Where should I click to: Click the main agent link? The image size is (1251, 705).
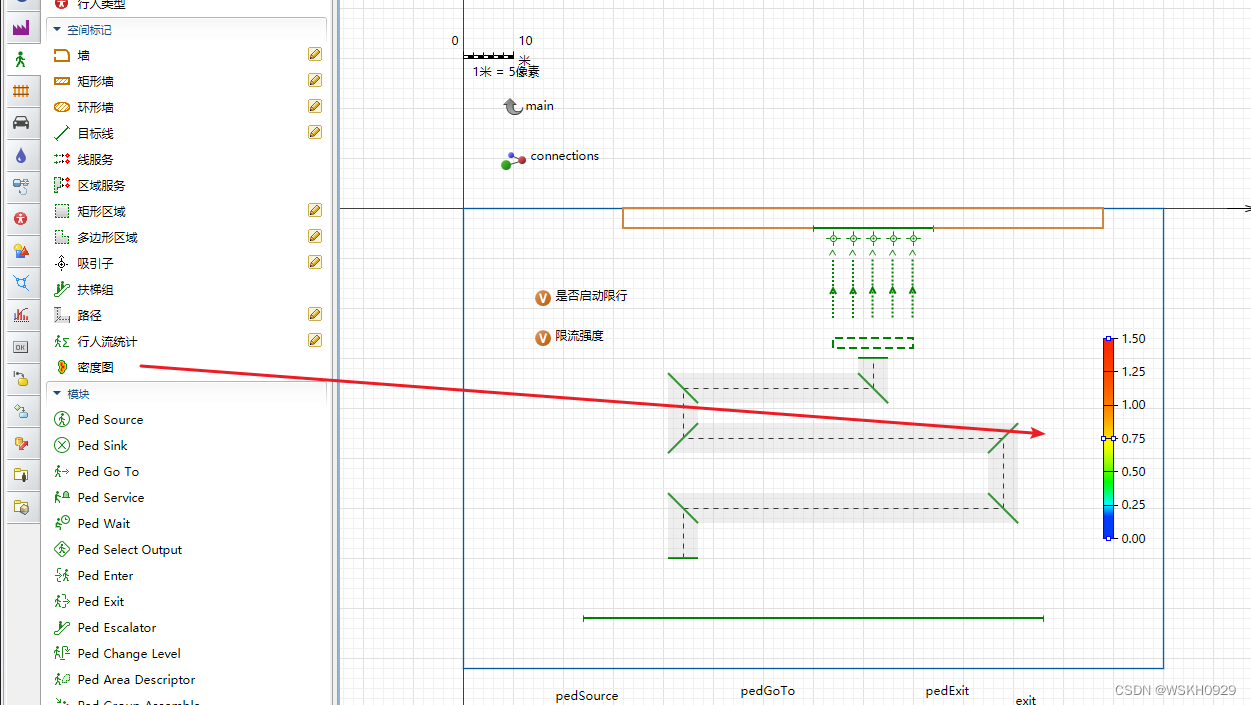pos(528,106)
